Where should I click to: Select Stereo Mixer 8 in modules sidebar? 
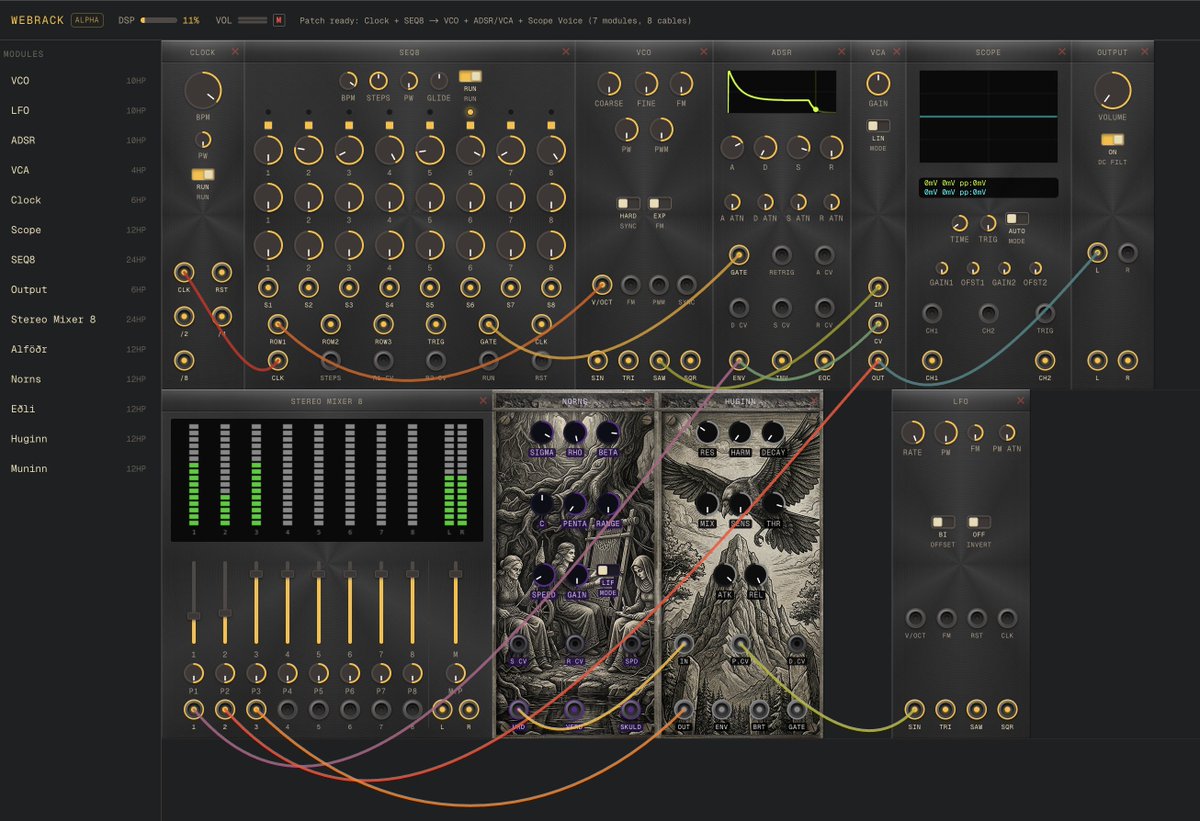coord(80,319)
